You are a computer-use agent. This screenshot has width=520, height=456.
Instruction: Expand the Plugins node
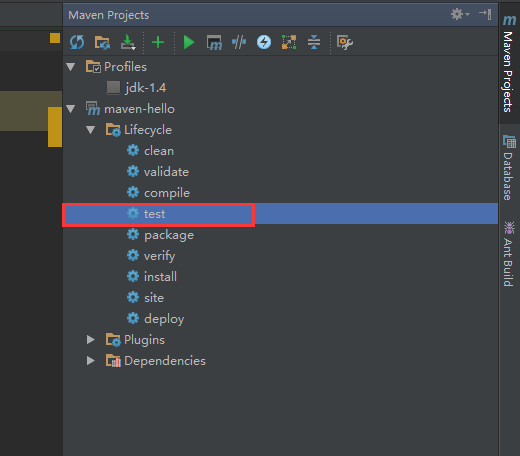click(91, 340)
